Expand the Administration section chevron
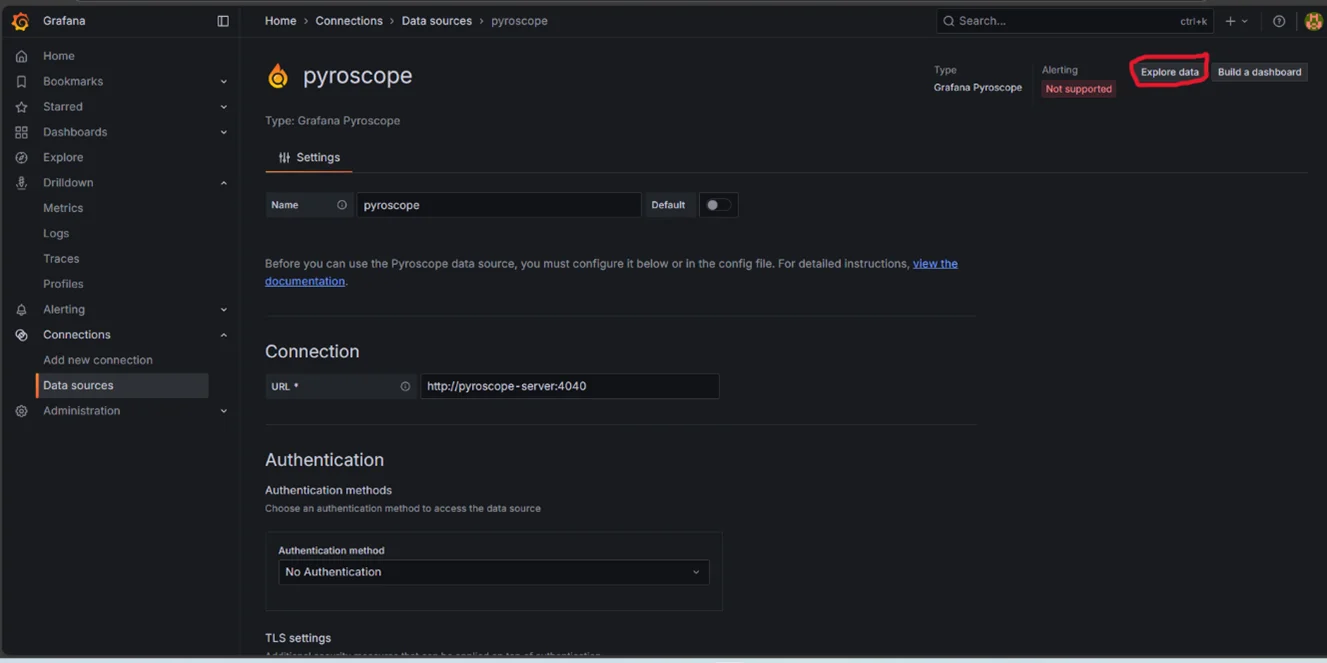1327x663 pixels. pos(223,411)
